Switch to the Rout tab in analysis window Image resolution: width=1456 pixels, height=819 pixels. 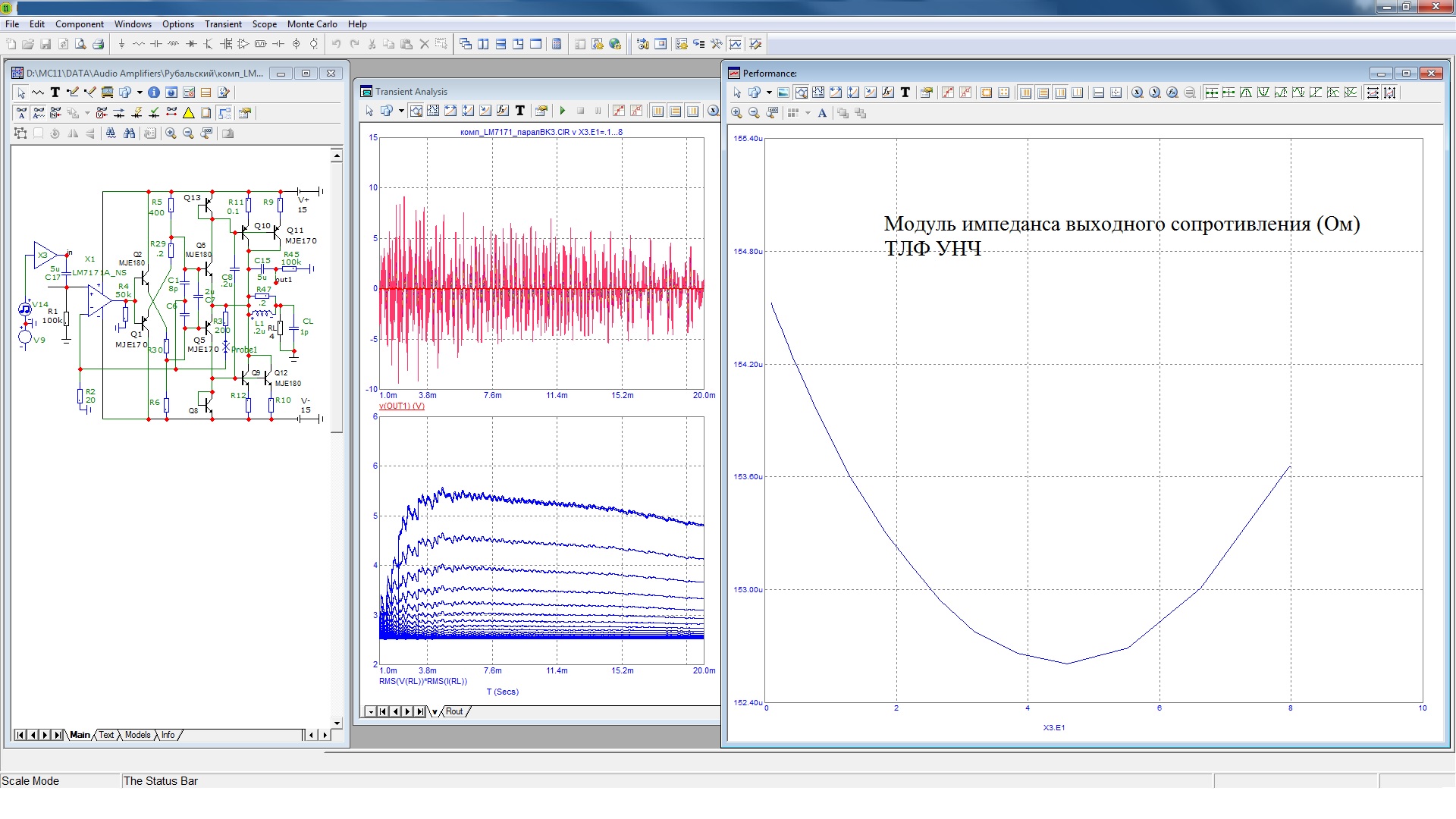(454, 711)
